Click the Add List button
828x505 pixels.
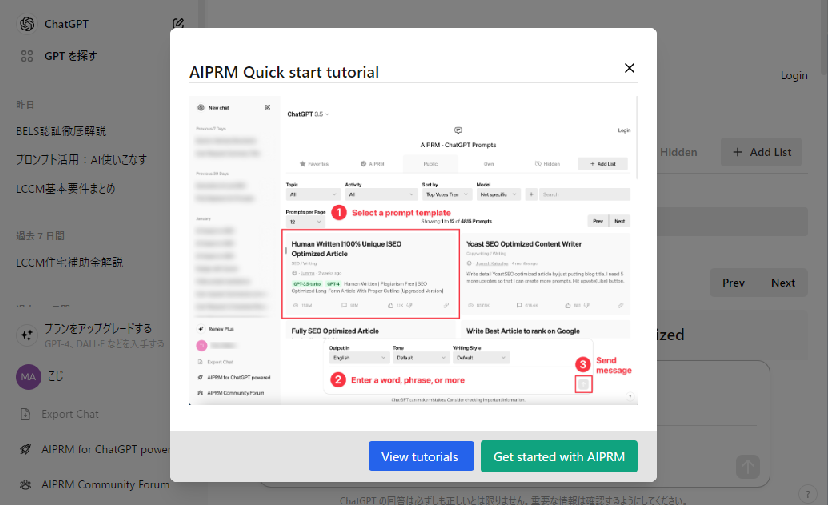tap(761, 152)
